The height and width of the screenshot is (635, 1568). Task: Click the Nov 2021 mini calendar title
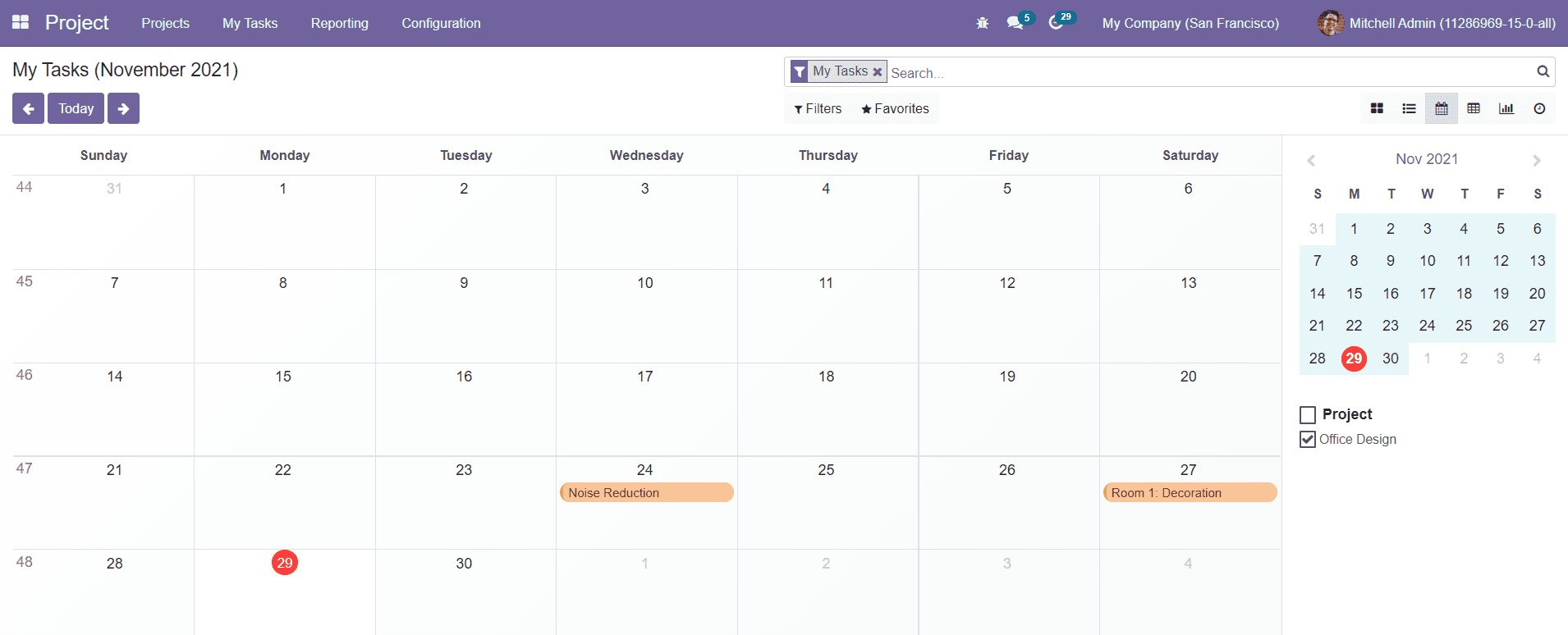[1427, 159]
